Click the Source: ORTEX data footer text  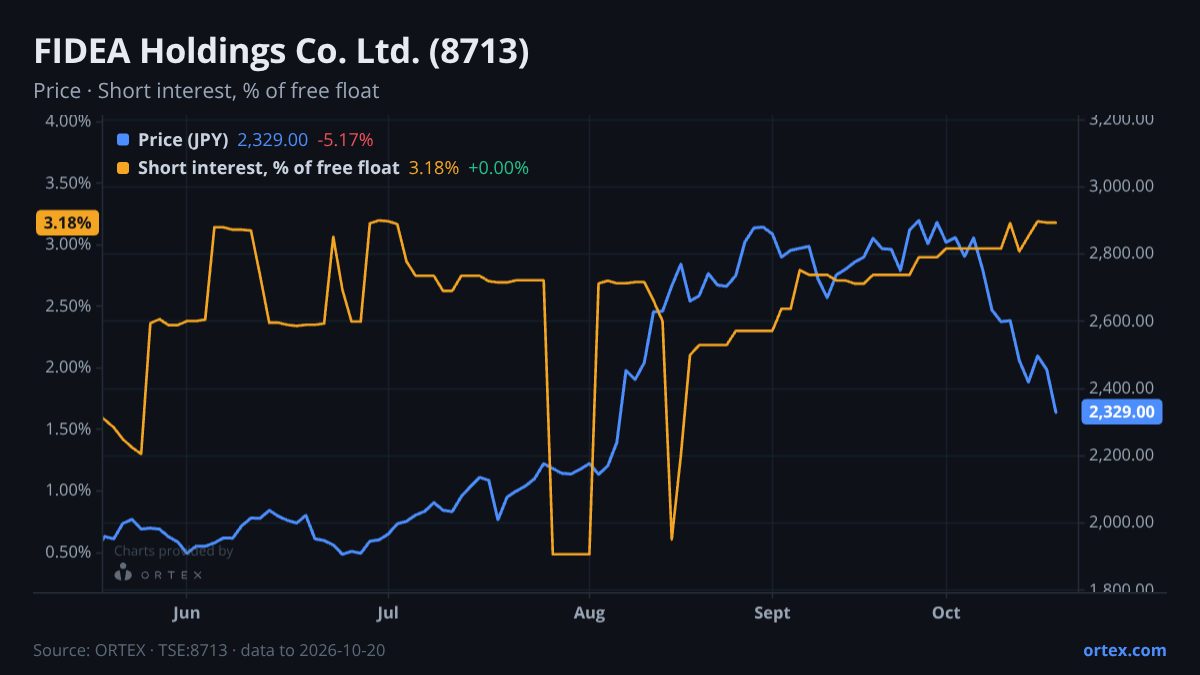click(209, 650)
